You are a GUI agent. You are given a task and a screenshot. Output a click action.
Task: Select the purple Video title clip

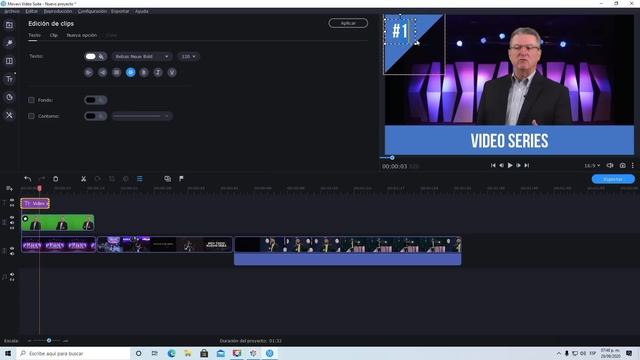pyautogui.click(x=35, y=203)
